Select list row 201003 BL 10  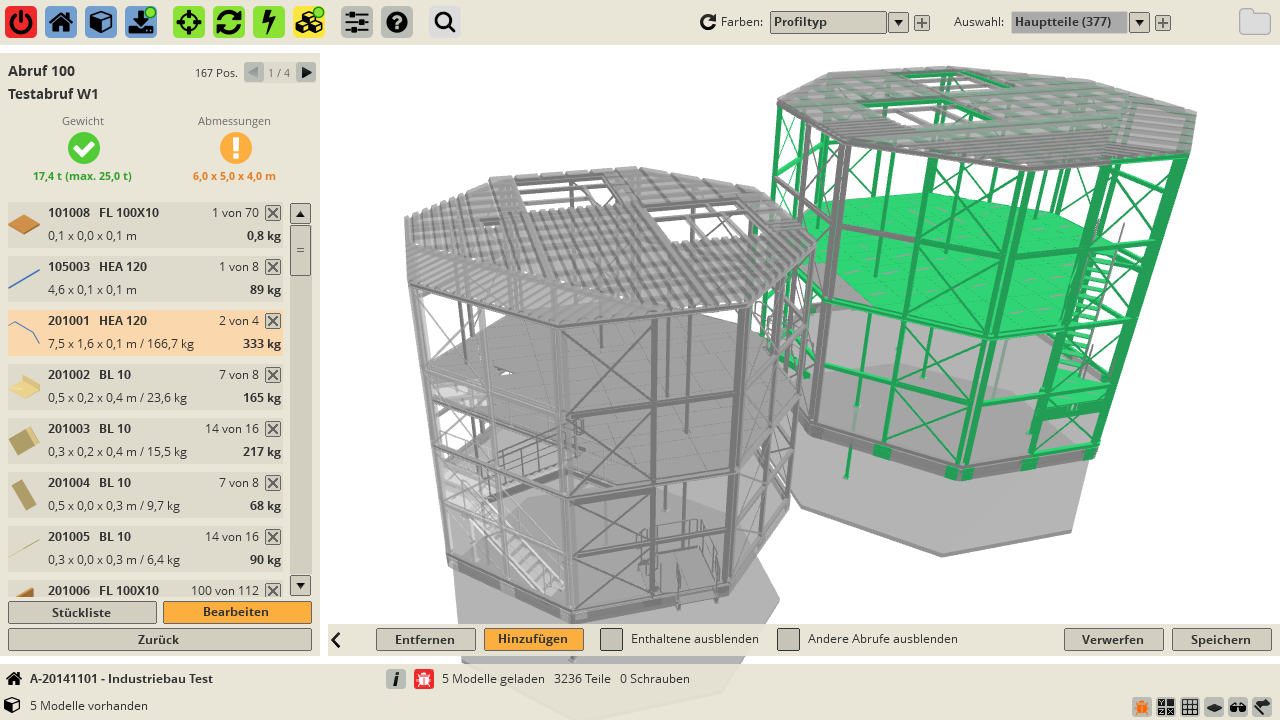(146, 441)
